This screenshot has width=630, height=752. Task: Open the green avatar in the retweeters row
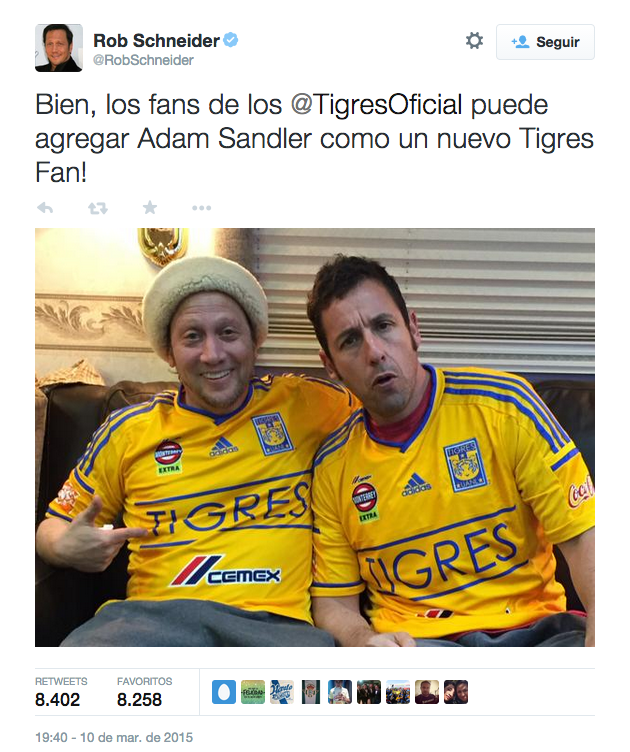point(253,692)
